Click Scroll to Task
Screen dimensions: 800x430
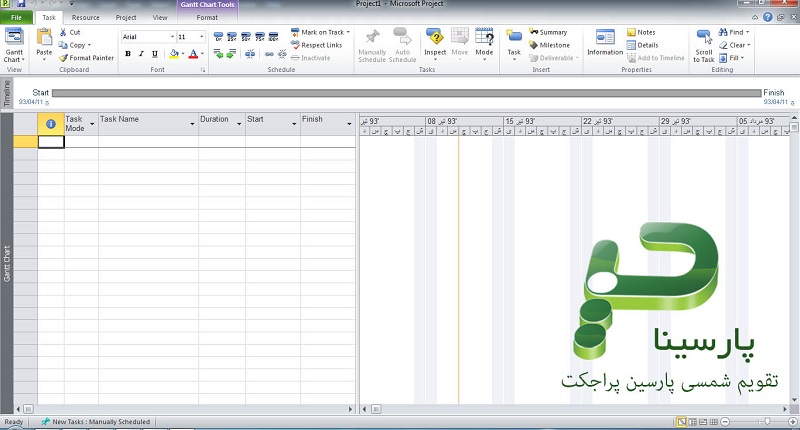[704, 45]
